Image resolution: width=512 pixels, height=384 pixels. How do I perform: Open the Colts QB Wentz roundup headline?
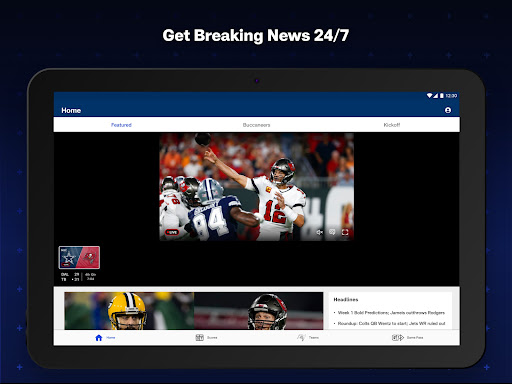click(391, 323)
